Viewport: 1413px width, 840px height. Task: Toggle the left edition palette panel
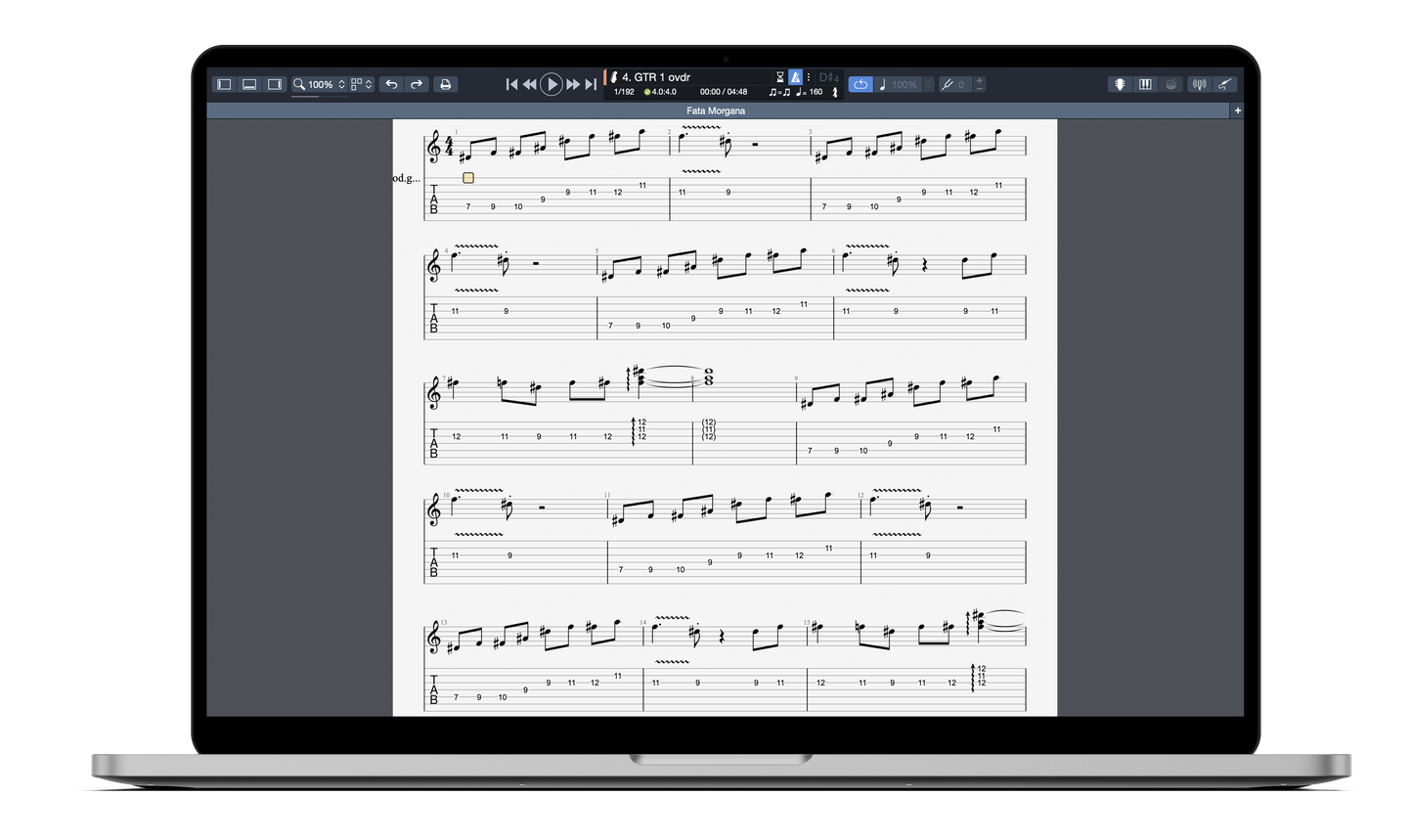coord(224,85)
